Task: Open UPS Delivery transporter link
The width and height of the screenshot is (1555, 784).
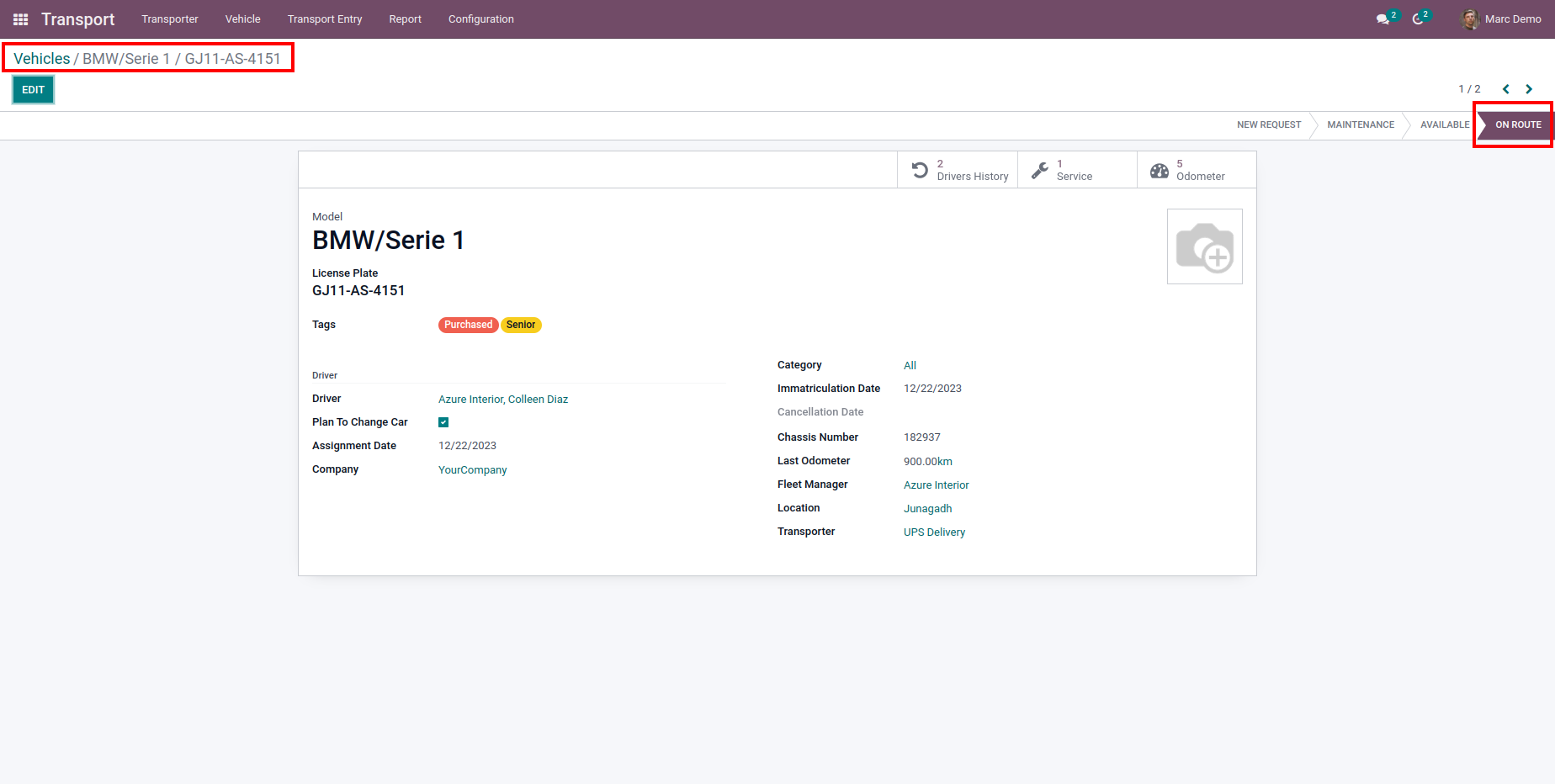Action: pos(934,532)
